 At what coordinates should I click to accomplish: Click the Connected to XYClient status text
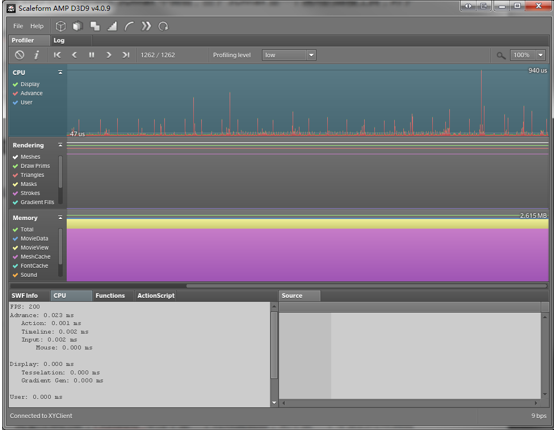[x=41, y=416]
